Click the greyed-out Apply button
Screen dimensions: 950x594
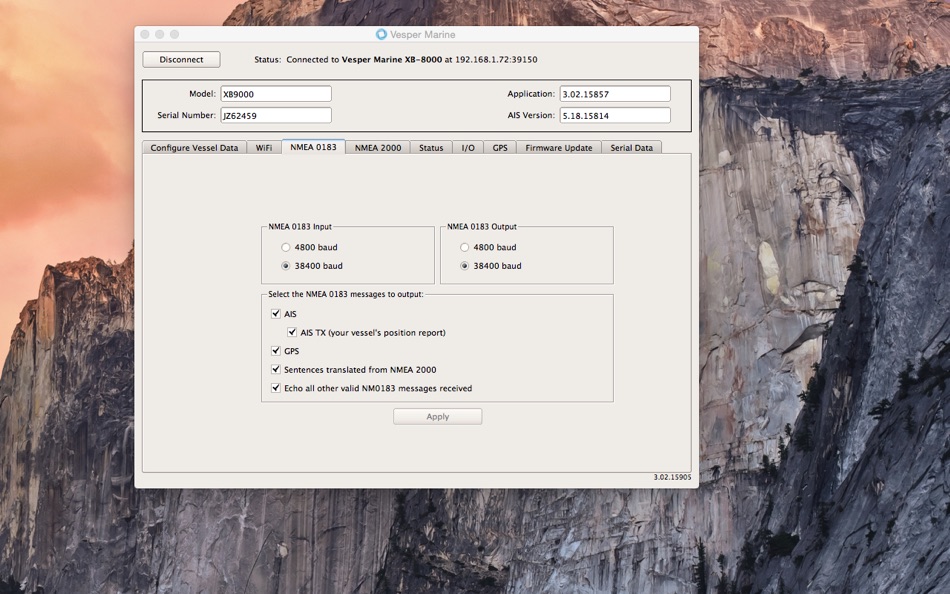[x=437, y=416]
